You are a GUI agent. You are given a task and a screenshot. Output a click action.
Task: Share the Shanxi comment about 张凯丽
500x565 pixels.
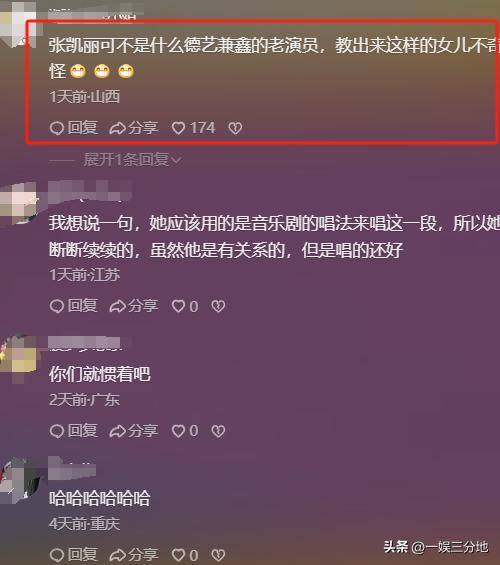click(x=134, y=128)
